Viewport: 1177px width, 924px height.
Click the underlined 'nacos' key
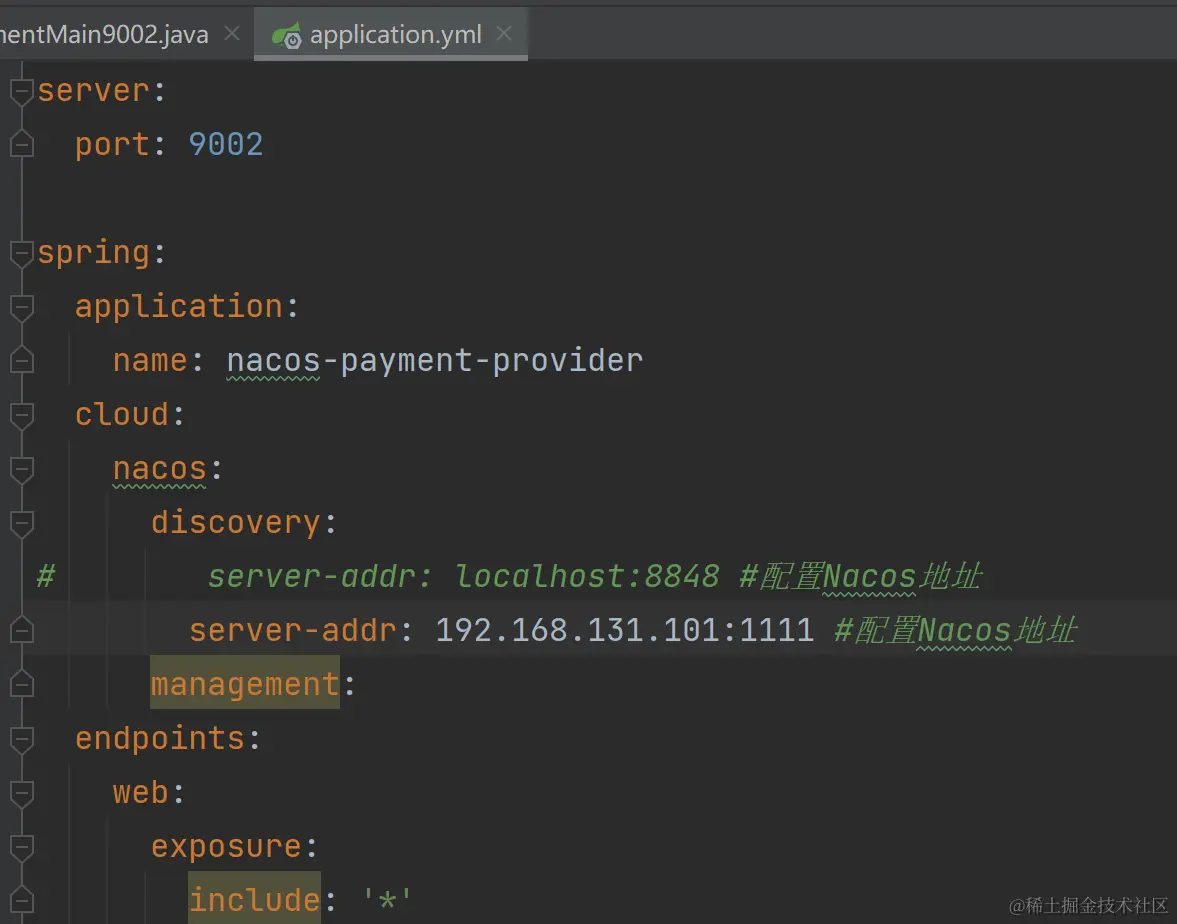(159, 469)
